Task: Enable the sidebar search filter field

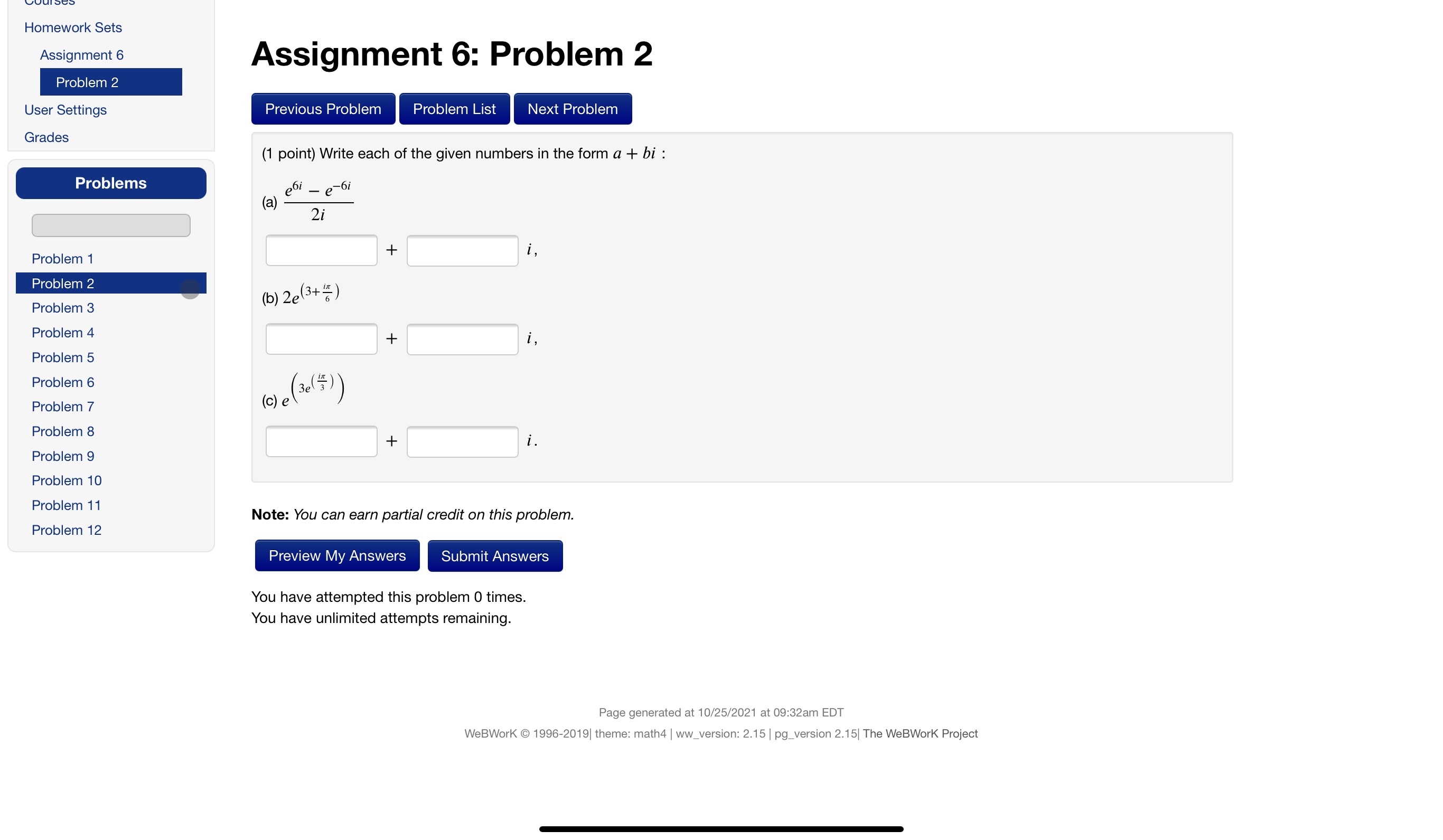Action: tap(110, 225)
